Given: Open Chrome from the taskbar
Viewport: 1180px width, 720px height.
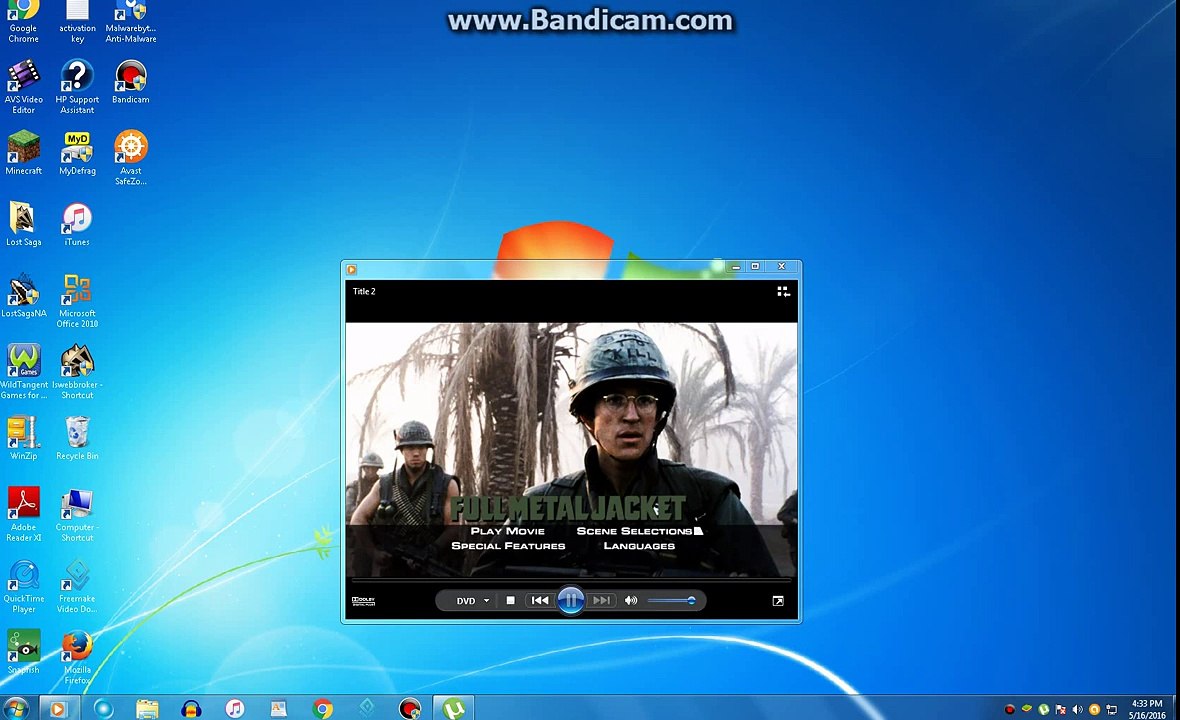Looking at the screenshot, I should (x=323, y=708).
